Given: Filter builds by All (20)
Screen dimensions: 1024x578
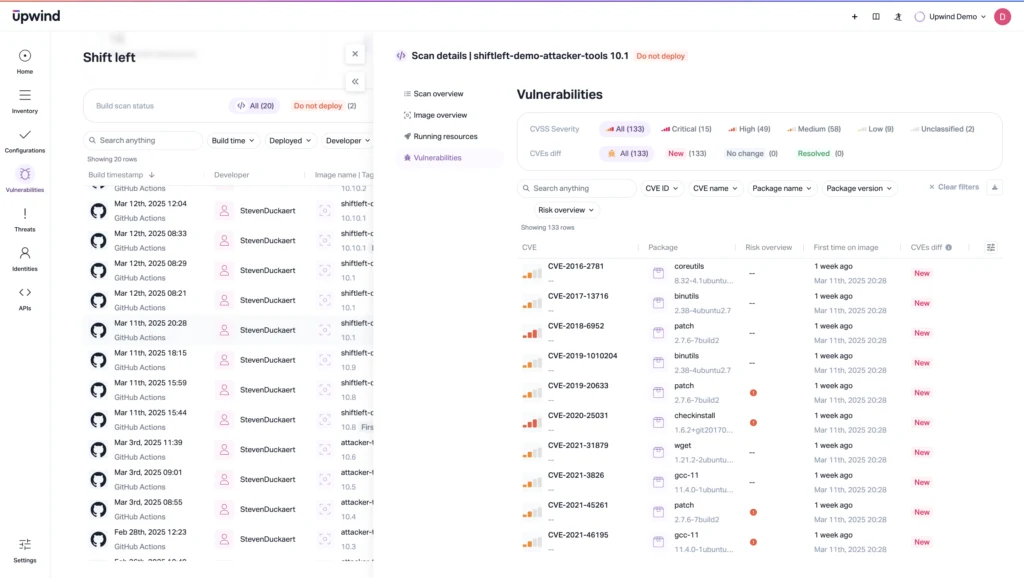Looking at the screenshot, I should point(255,106).
